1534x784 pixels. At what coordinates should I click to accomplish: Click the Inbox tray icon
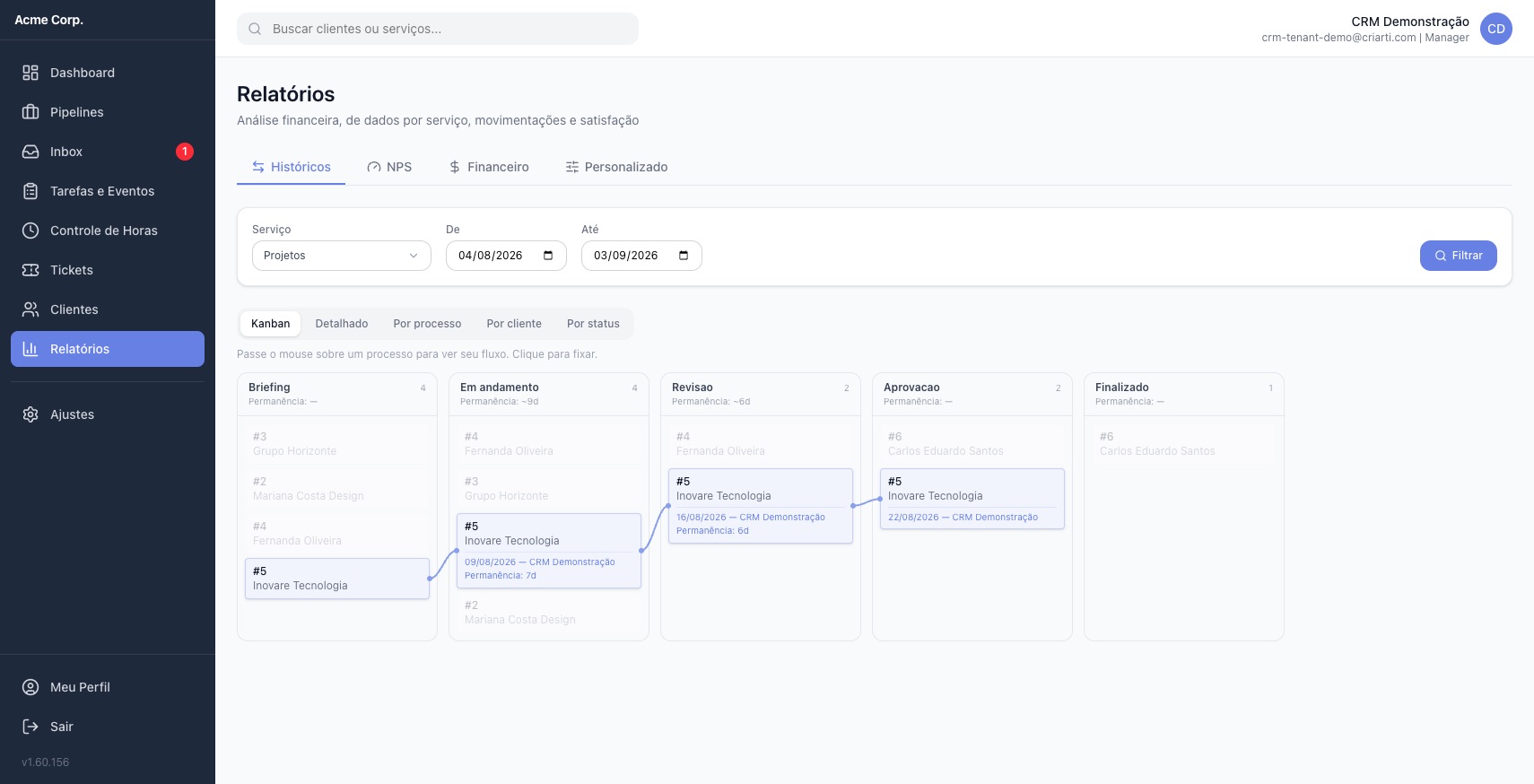point(31,152)
